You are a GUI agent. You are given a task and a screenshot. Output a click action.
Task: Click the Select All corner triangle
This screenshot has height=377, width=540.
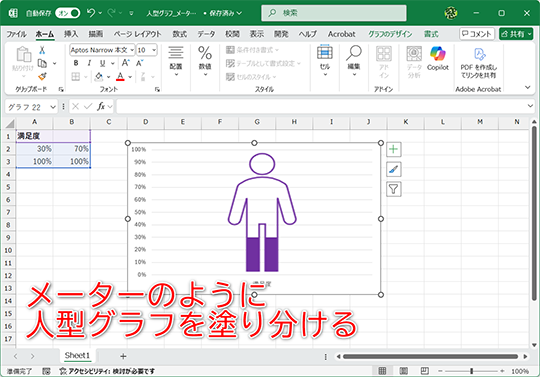[x=10, y=123]
